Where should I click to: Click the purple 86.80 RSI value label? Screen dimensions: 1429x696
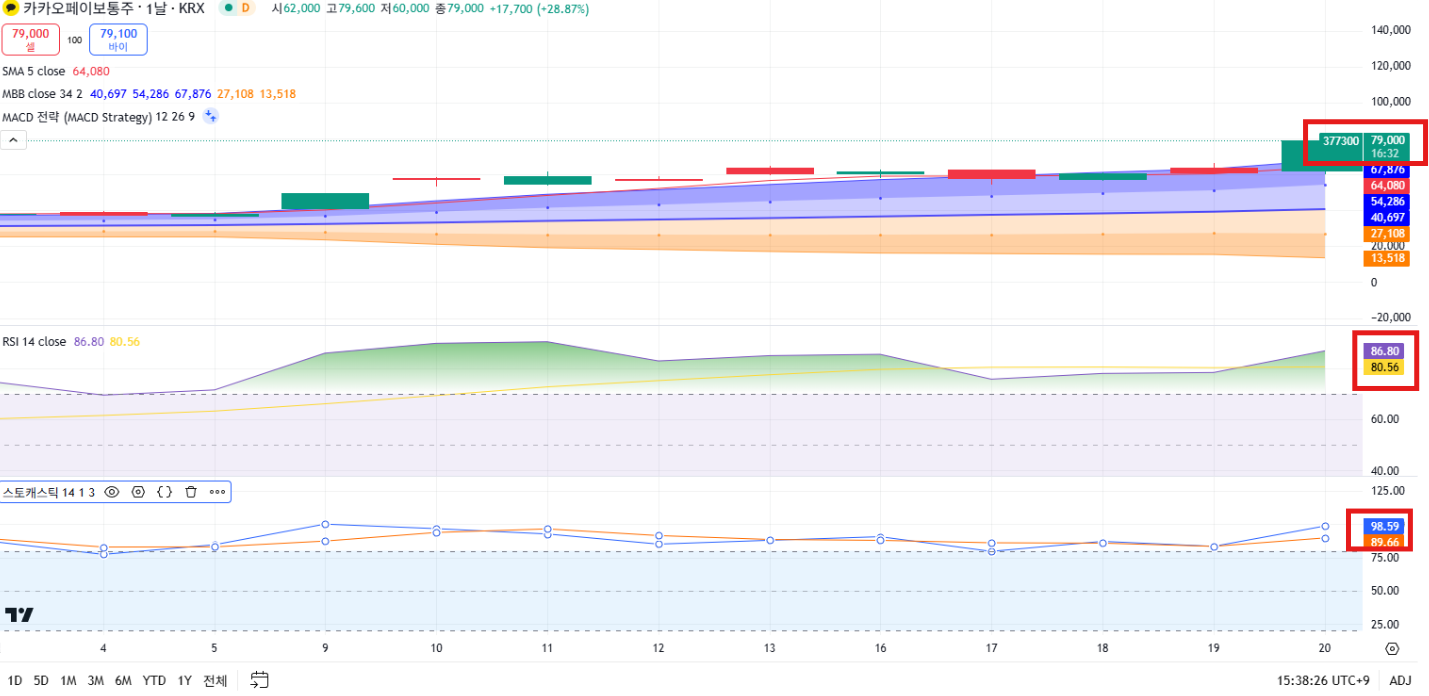(1384, 351)
